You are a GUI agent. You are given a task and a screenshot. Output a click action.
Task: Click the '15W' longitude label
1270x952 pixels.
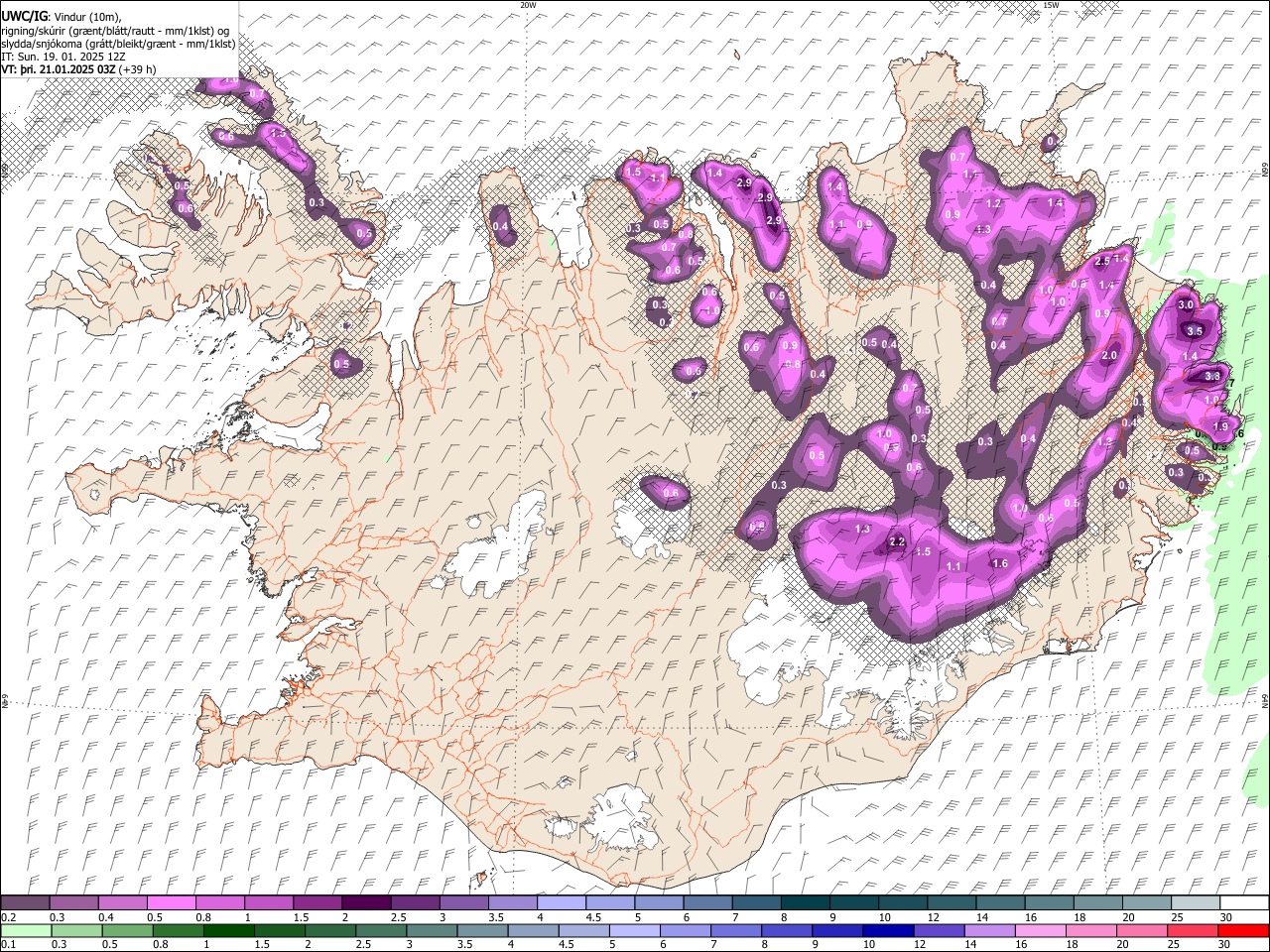1051,5
